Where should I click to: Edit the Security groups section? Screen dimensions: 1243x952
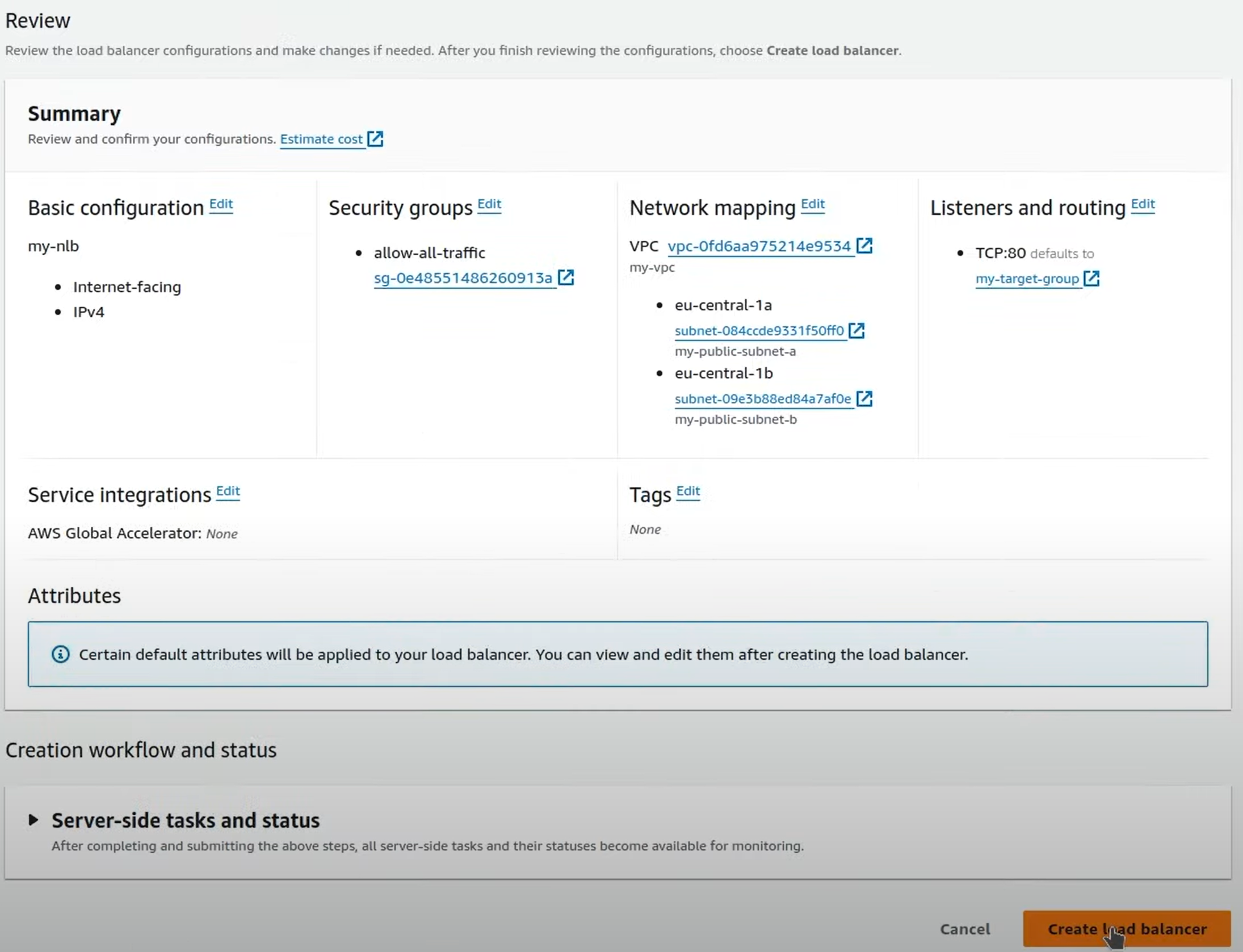[x=489, y=204]
